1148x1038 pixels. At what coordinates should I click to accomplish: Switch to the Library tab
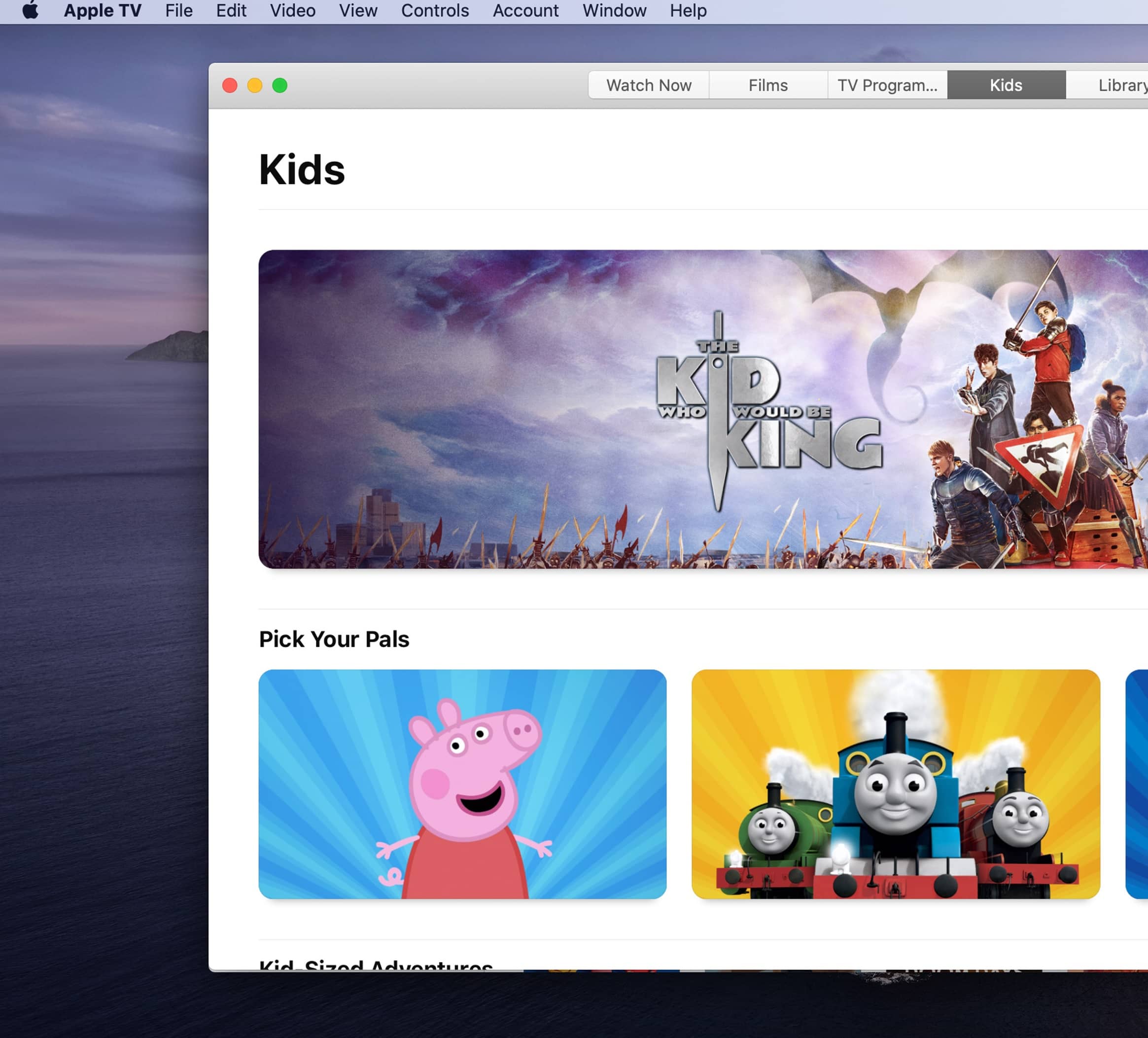click(x=1107, y=85)
